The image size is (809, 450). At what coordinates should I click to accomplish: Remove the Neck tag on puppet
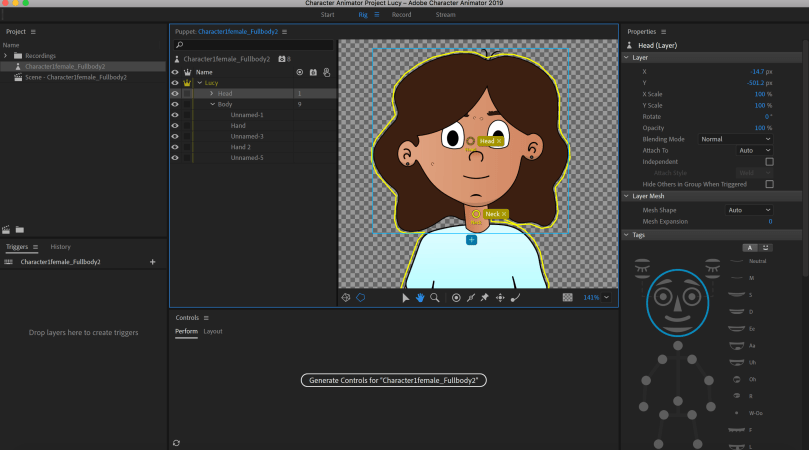(504, 214)
